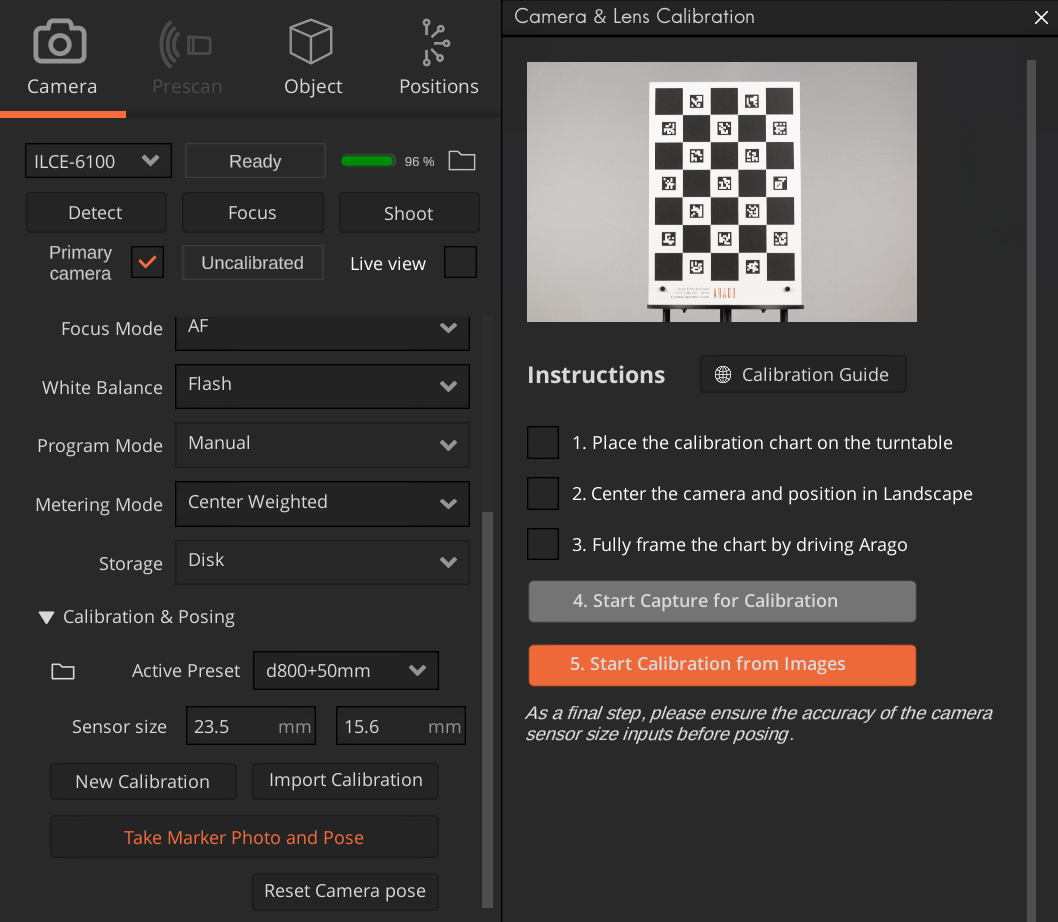Image resolution: width=1058 pixels, height=922 pixels.
Task: Click Take Marker Photo and Pose
Action: (244, 838)
